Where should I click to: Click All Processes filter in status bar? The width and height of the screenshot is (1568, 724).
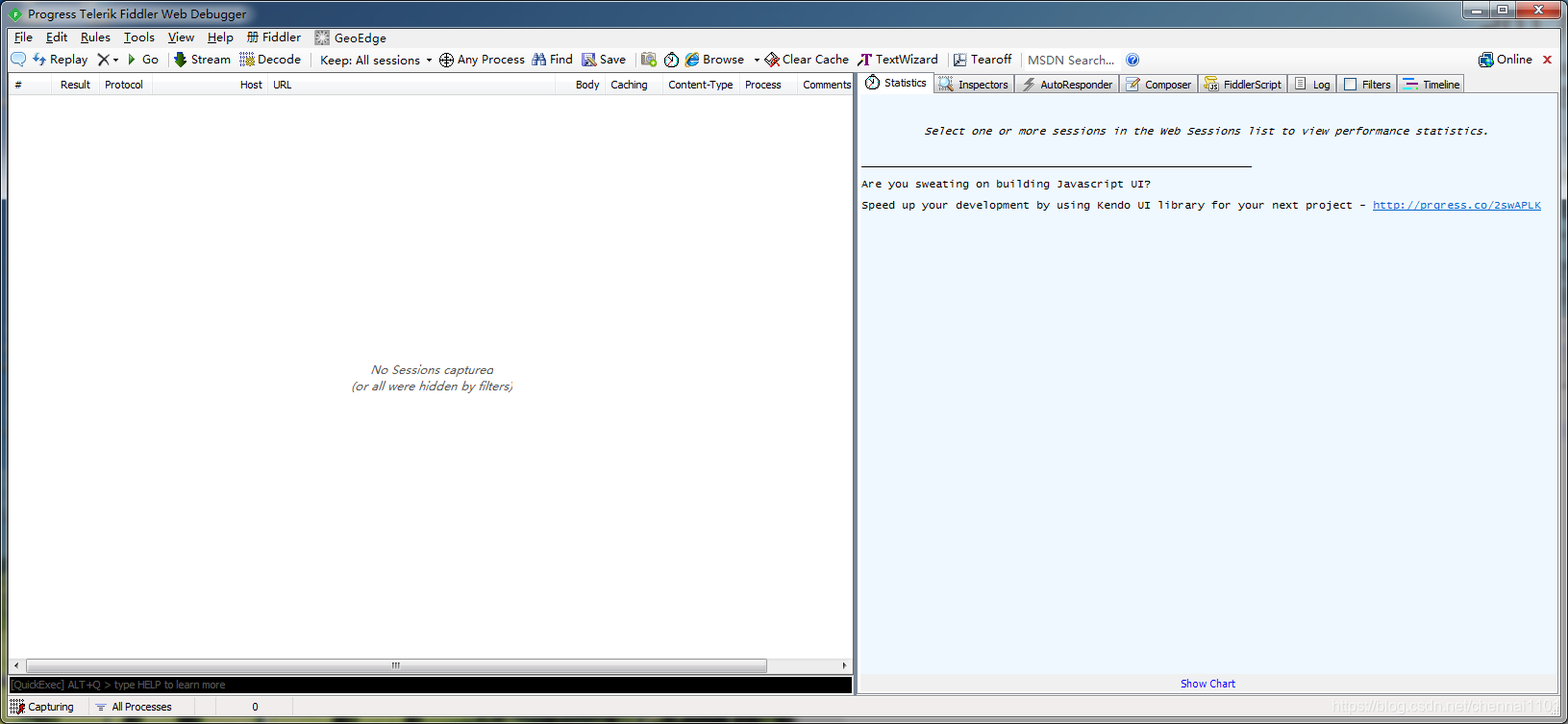pyautogui.click(x=134, y=707)
